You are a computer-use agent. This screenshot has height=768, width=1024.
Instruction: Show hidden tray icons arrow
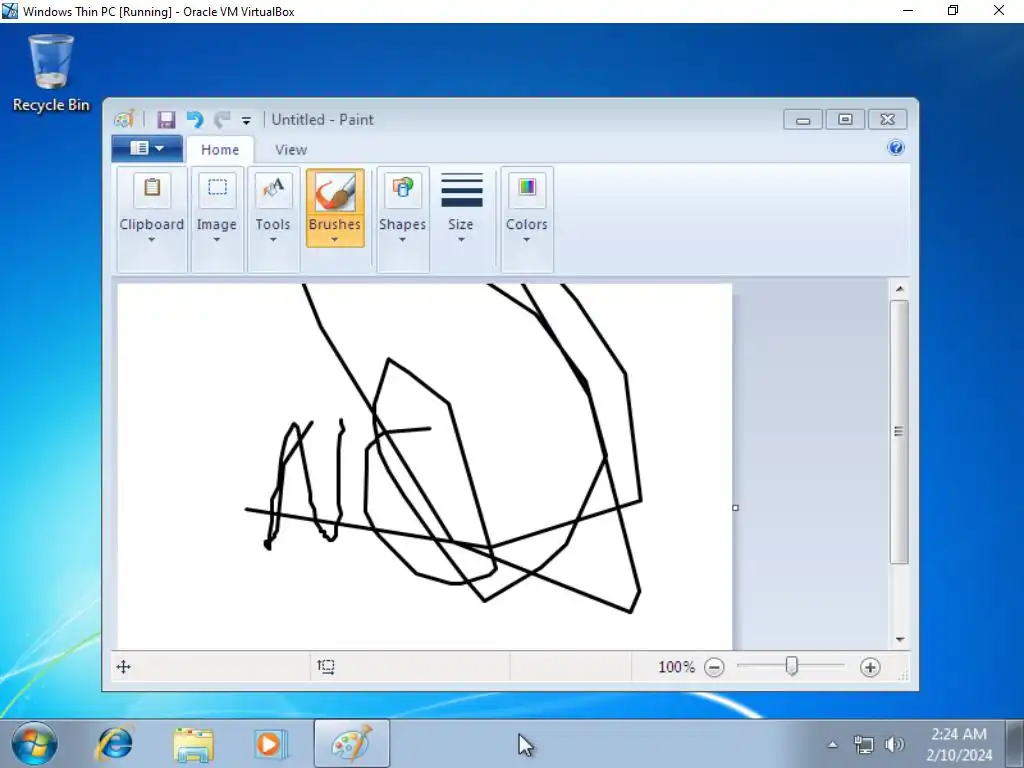coord(833,744)
